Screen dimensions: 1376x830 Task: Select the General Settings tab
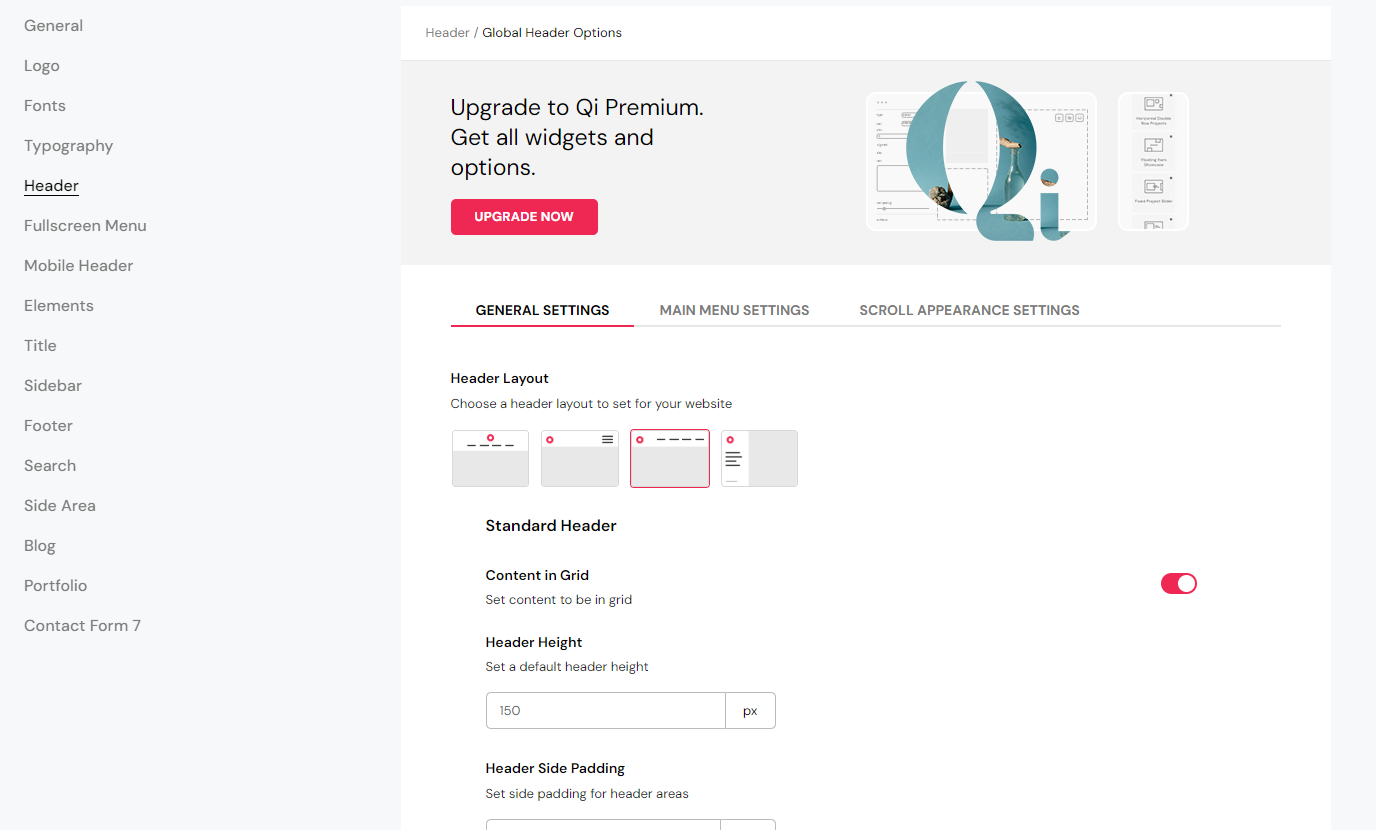pyautogui.click(x=542, y=310)
